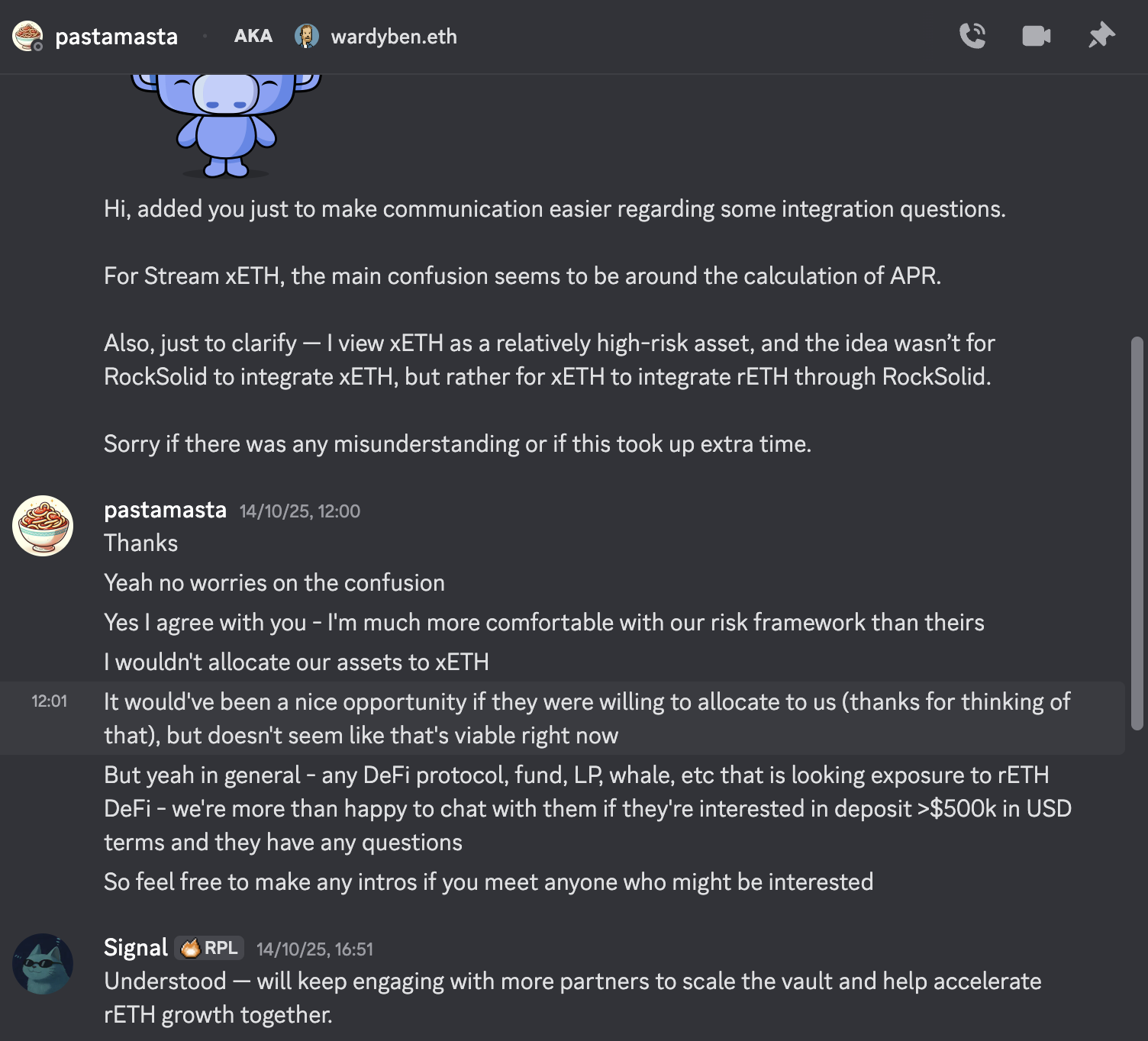Image resolution: width=1148 pixels, height=1041 pixels.
Task: Start a video call
Action: point(1036,36)
